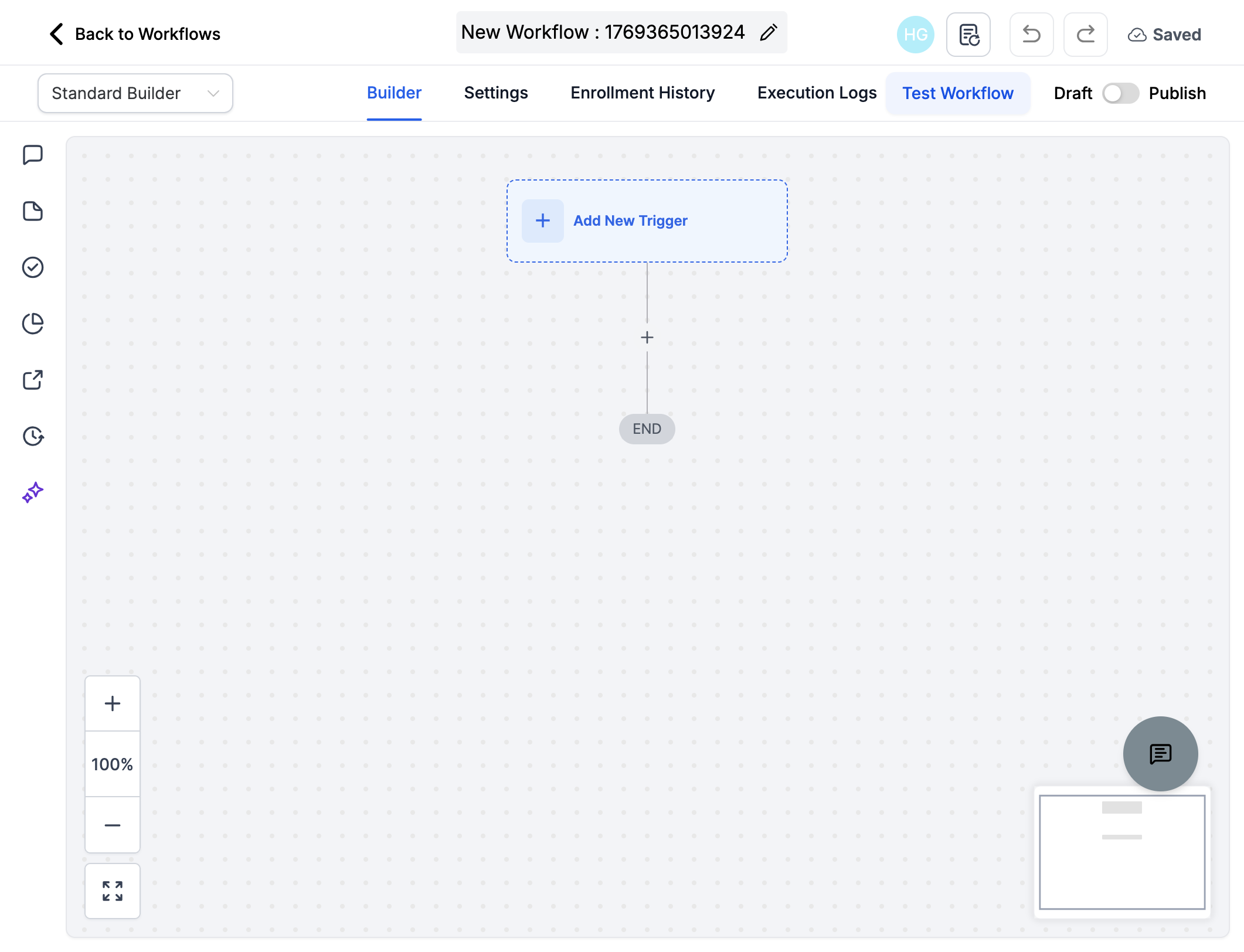Fit workflow to screen
Screen dimensions: 1244x952
(113, 891)
